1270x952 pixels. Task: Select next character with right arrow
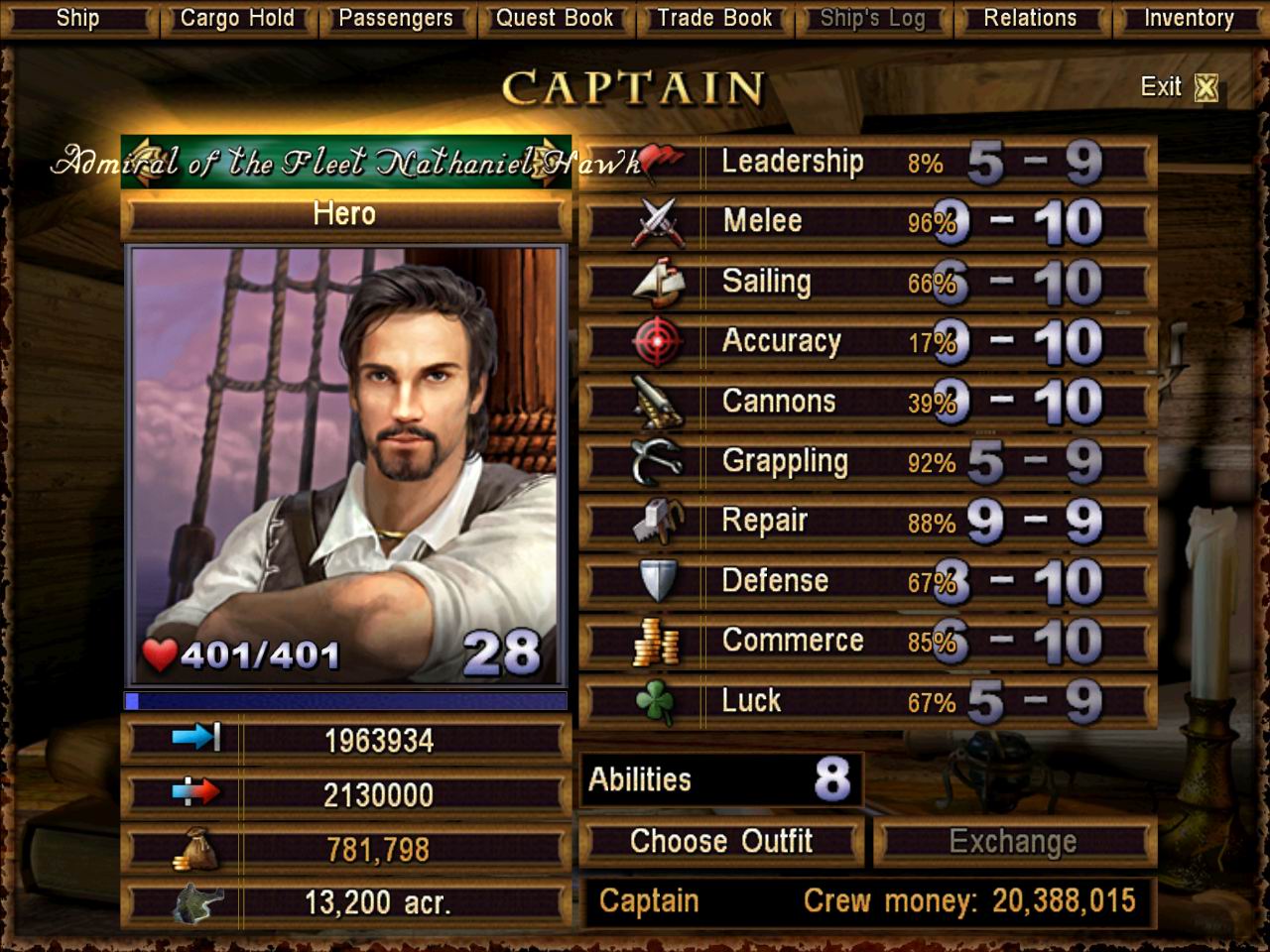click(551, 161)
